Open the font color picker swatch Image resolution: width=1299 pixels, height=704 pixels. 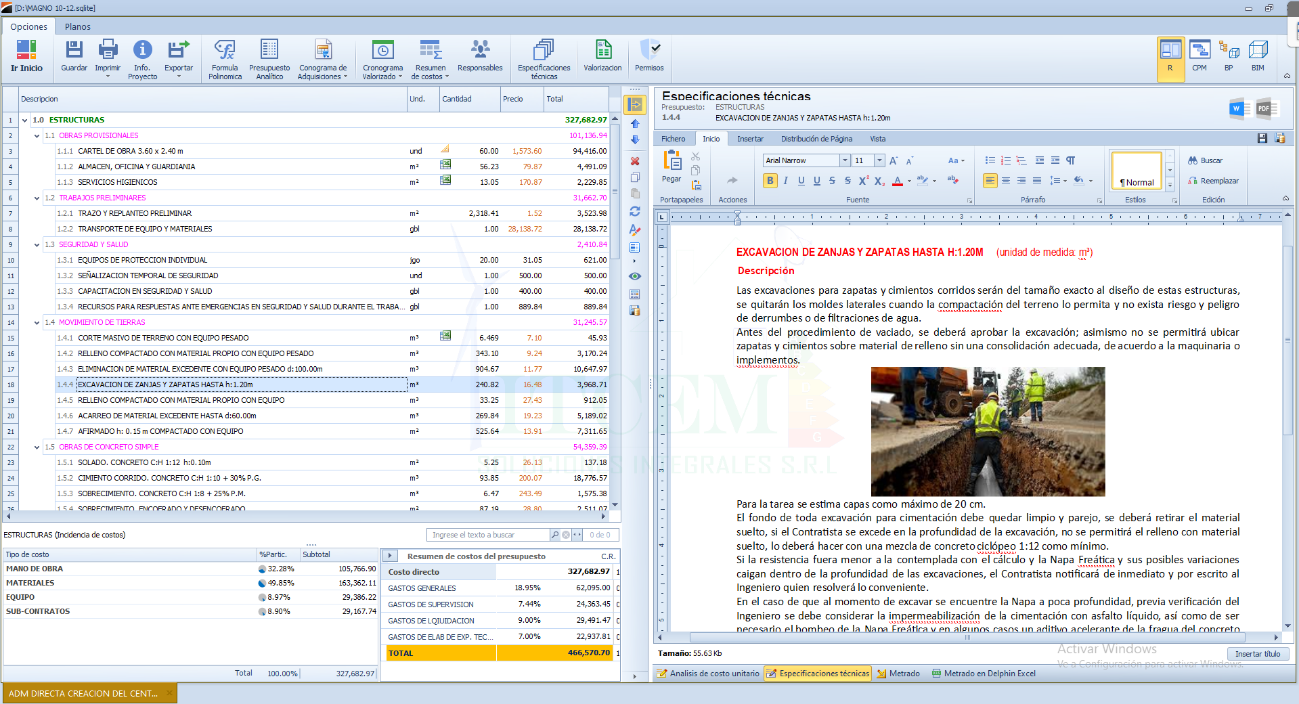click(898, 181)
